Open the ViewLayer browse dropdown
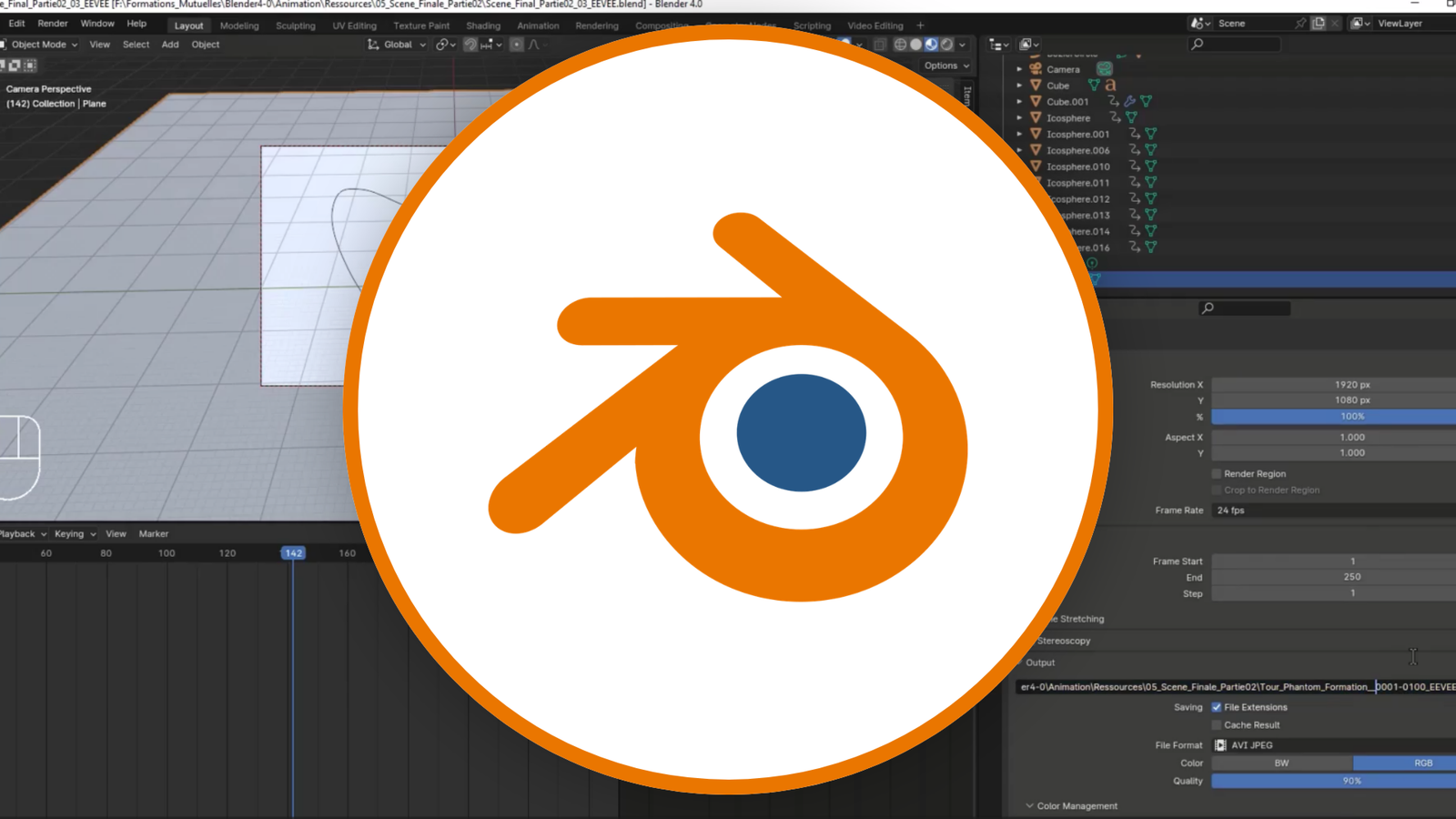The width and height of the screenshot is (1456, 819). (x=1360, y=24)
